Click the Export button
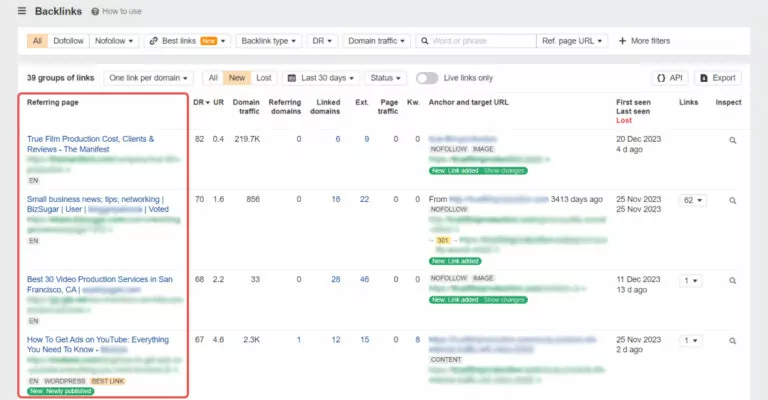Screen dimensions: 768x400 718,78
